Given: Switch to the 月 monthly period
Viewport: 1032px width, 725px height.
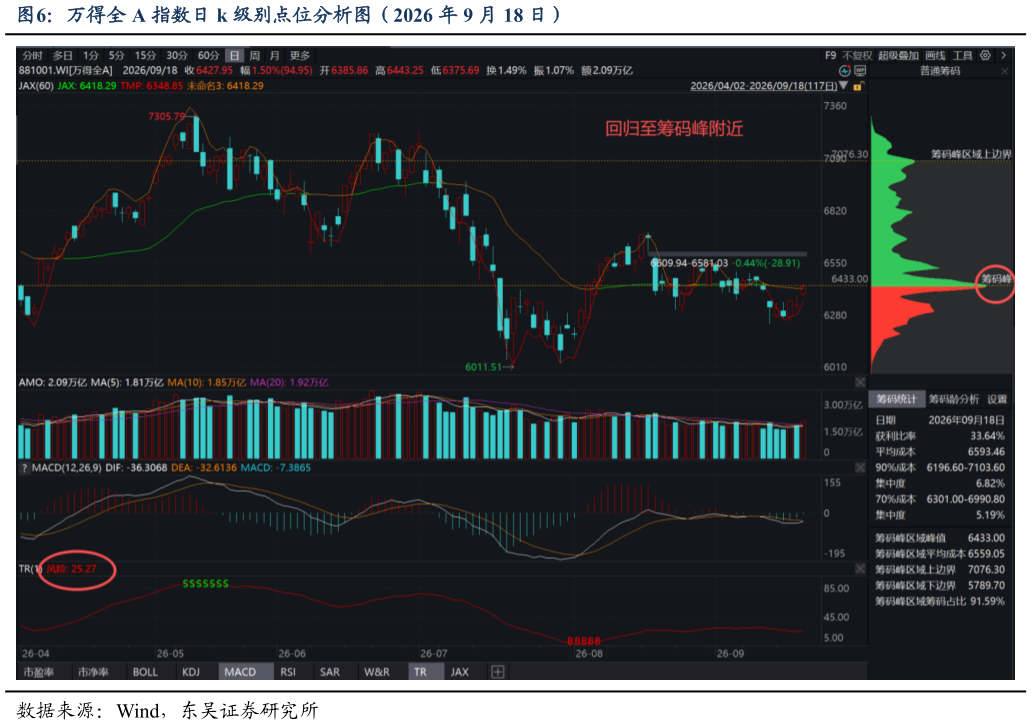Looking at the screenshot, I should pos(274,55).
